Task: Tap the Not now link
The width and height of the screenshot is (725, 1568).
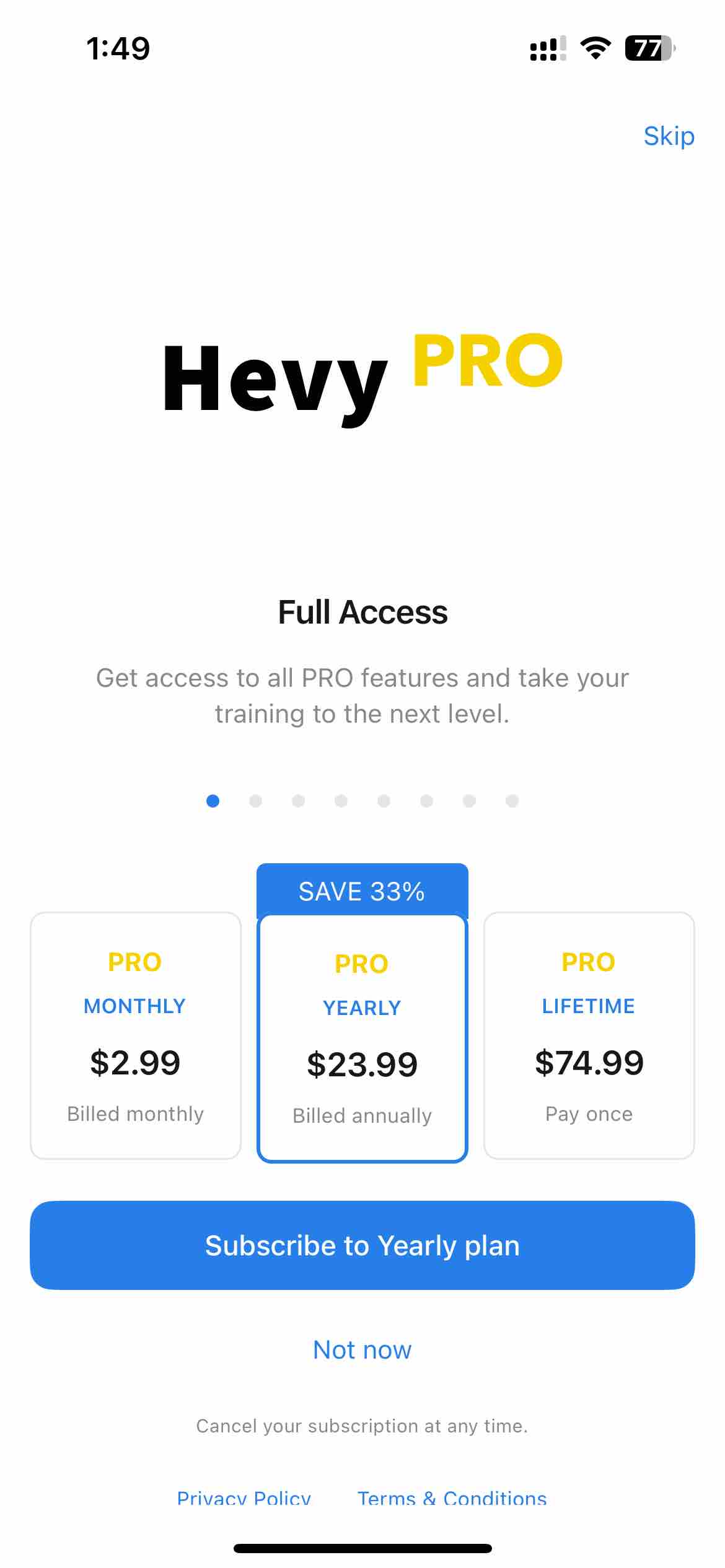Action: (362, 1349)
